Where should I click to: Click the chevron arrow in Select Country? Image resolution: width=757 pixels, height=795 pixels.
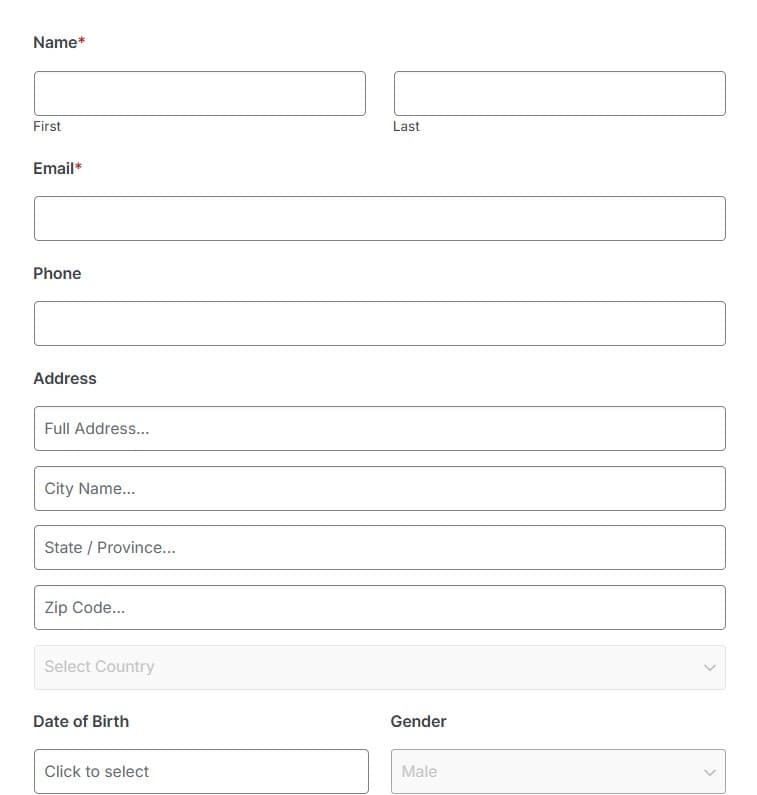[x=709, y=667]
